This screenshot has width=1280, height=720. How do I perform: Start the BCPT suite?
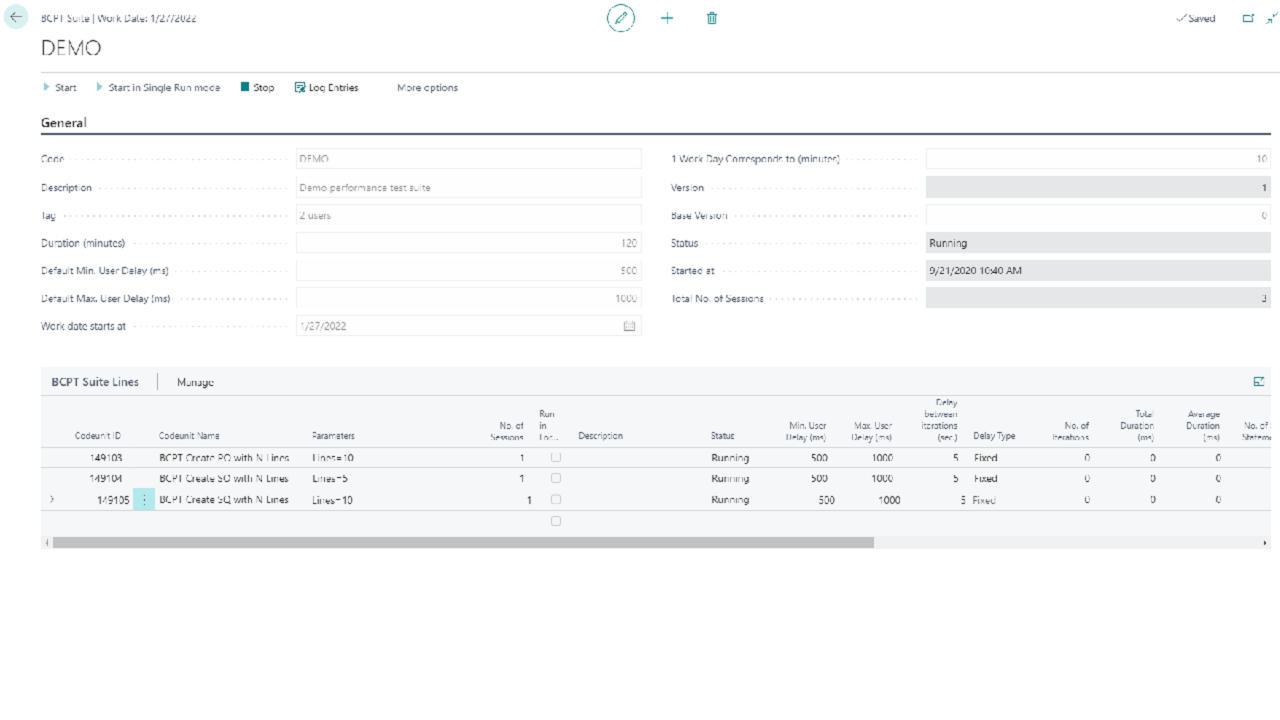[60, 88]
